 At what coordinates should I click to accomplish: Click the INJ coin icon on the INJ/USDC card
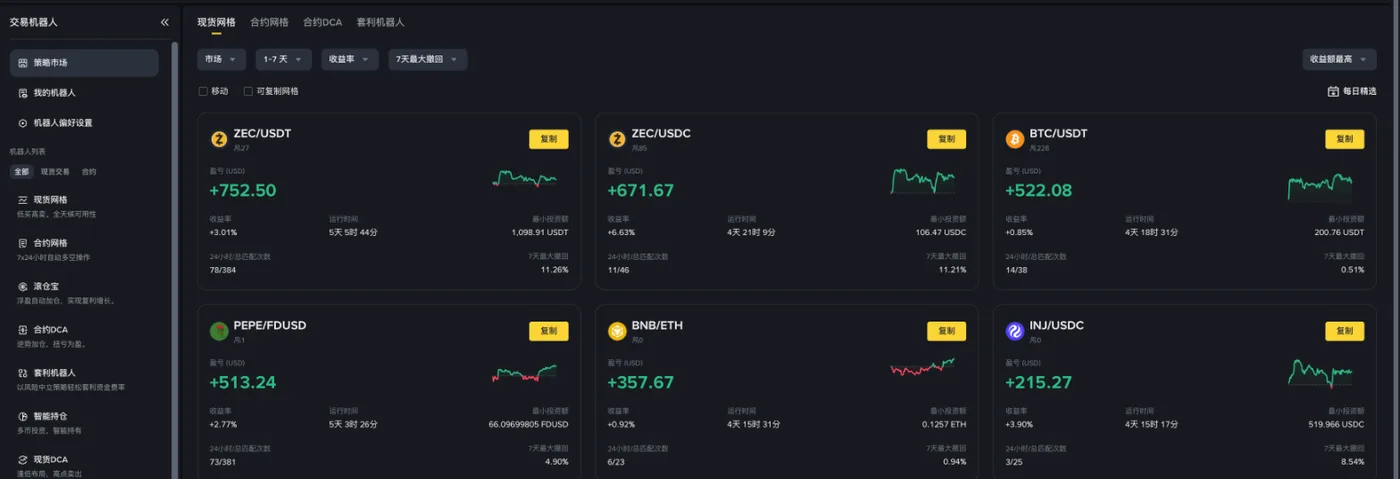1015,331
